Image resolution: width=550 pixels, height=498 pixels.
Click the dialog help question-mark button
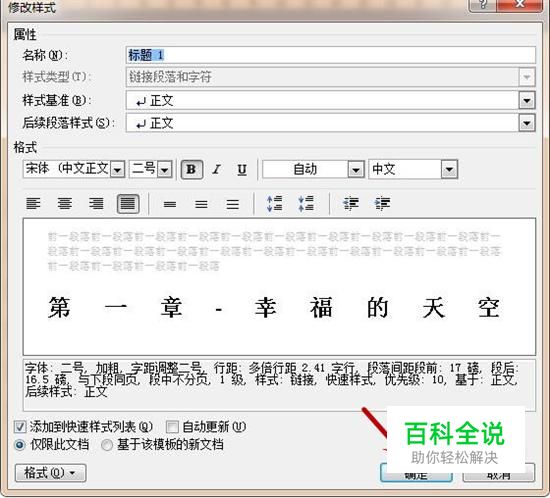click(x=483, y=5)
